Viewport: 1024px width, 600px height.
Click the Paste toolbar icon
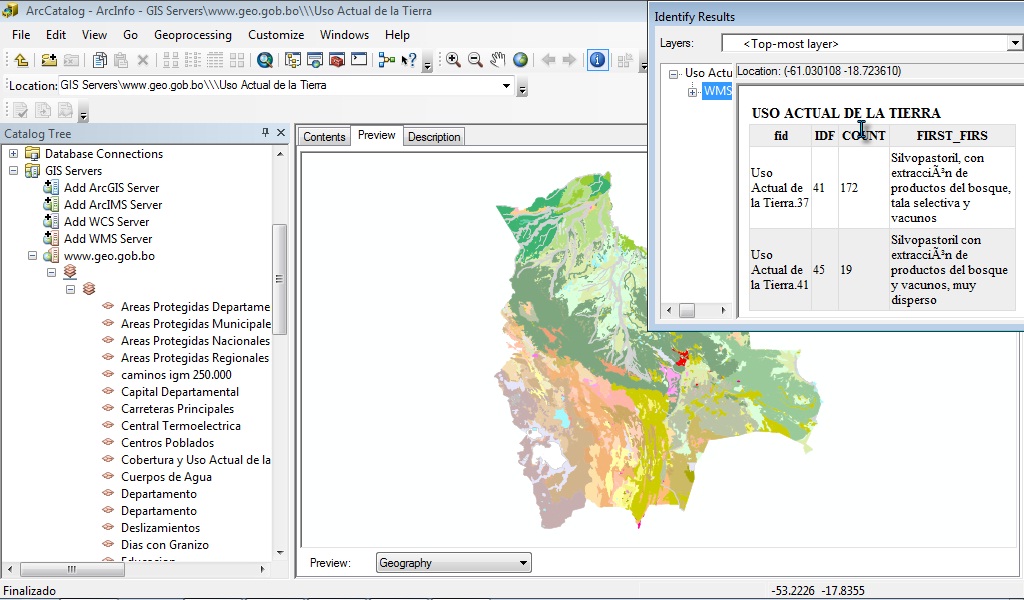(121, 60)
